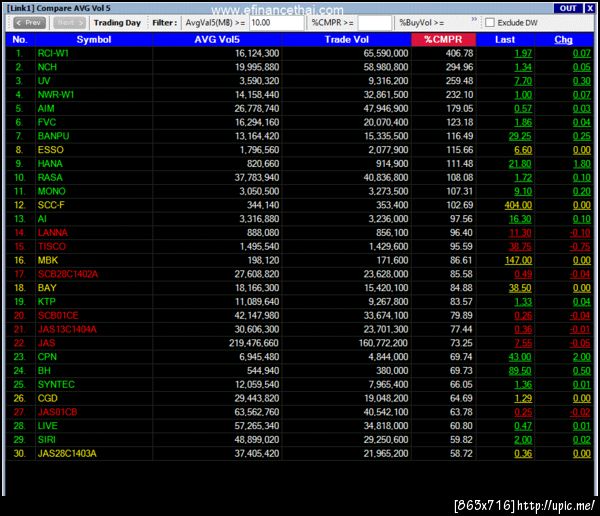Sort by the Symbol column header

pyautogui.click(x=94, y=40)
